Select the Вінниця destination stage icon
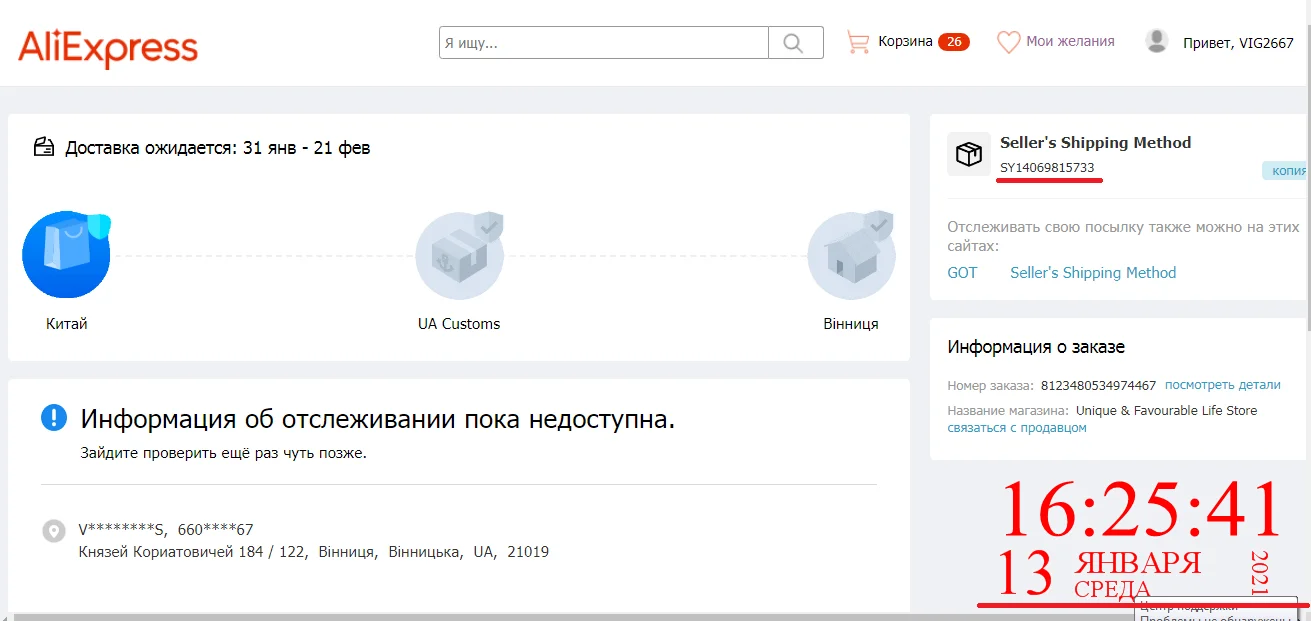1311x621 pixels. [x=851, y=255]
